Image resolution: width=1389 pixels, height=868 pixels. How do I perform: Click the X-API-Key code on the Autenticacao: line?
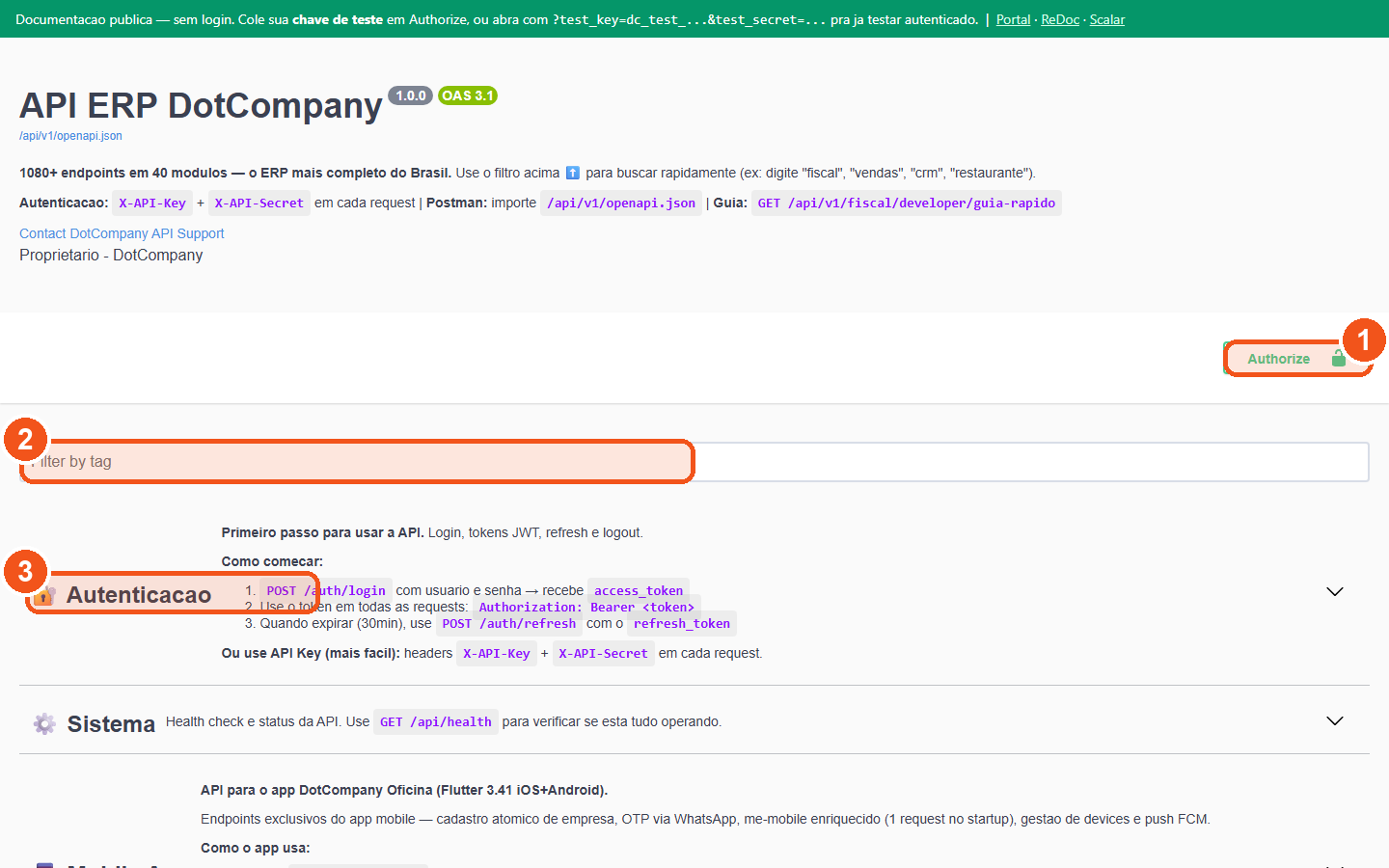(152, 203)
